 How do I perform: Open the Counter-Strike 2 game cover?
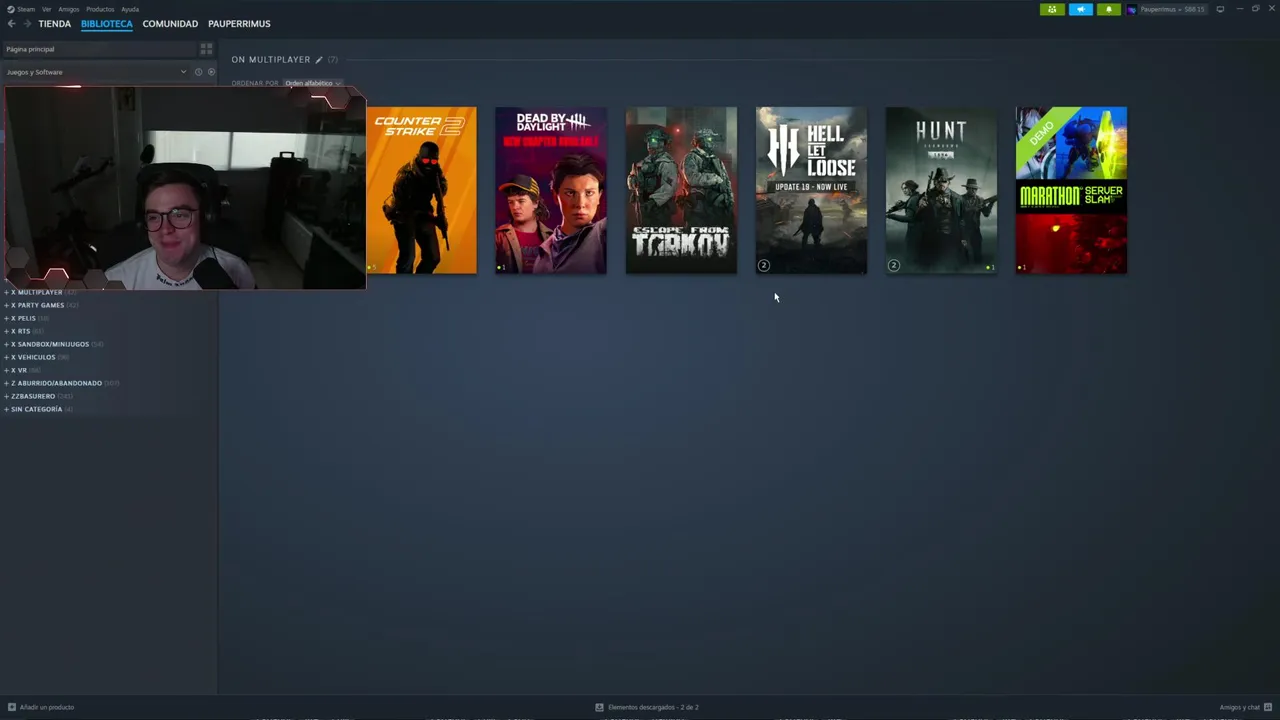point(421,190)
